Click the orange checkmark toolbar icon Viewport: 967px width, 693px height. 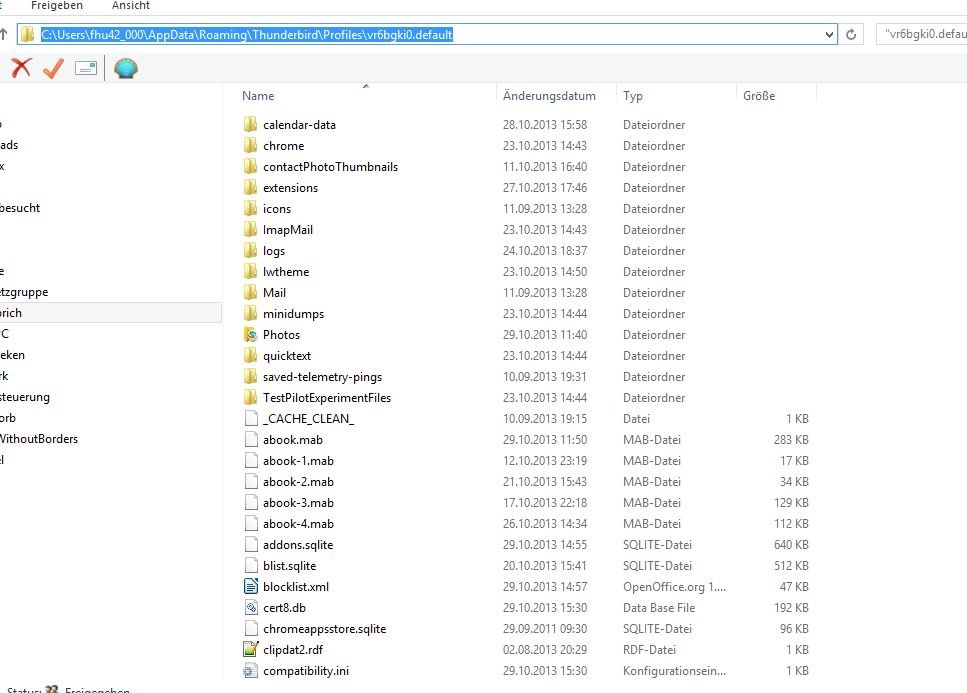click(54, 68)
